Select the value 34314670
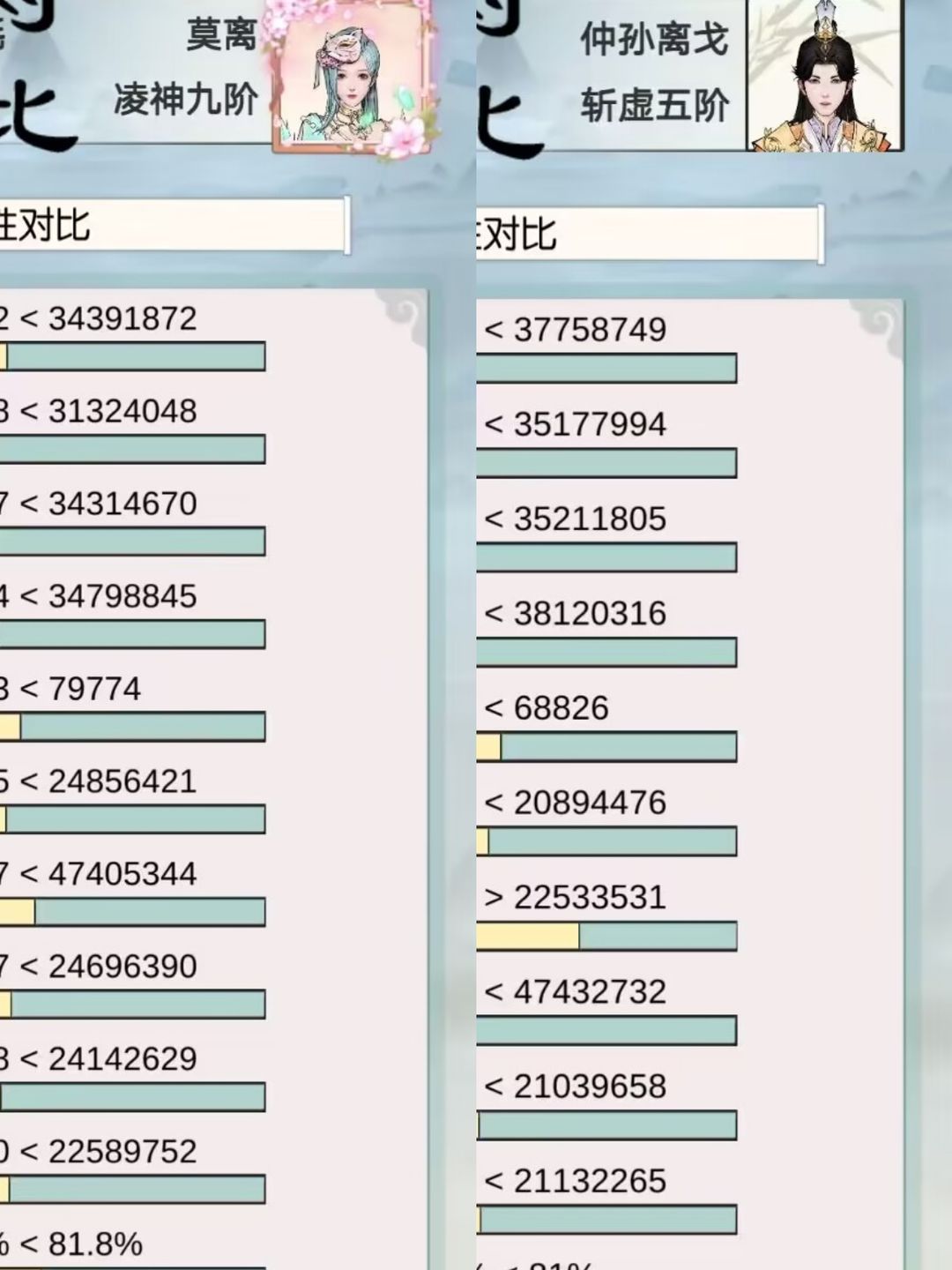 pyautogui.click(x=123, y=504)
